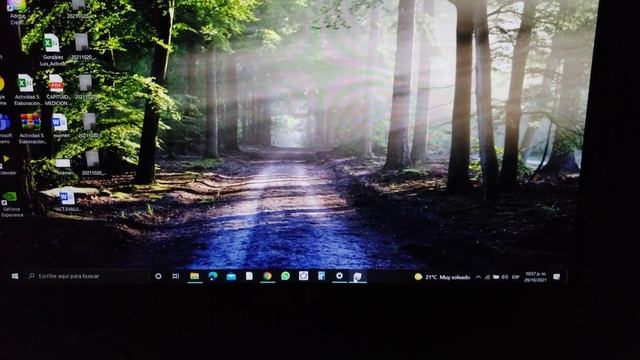640x360 pixels.
Task: Select the 'Actividad 5. Elaboración' Excel file
Action: click(27, 90)
